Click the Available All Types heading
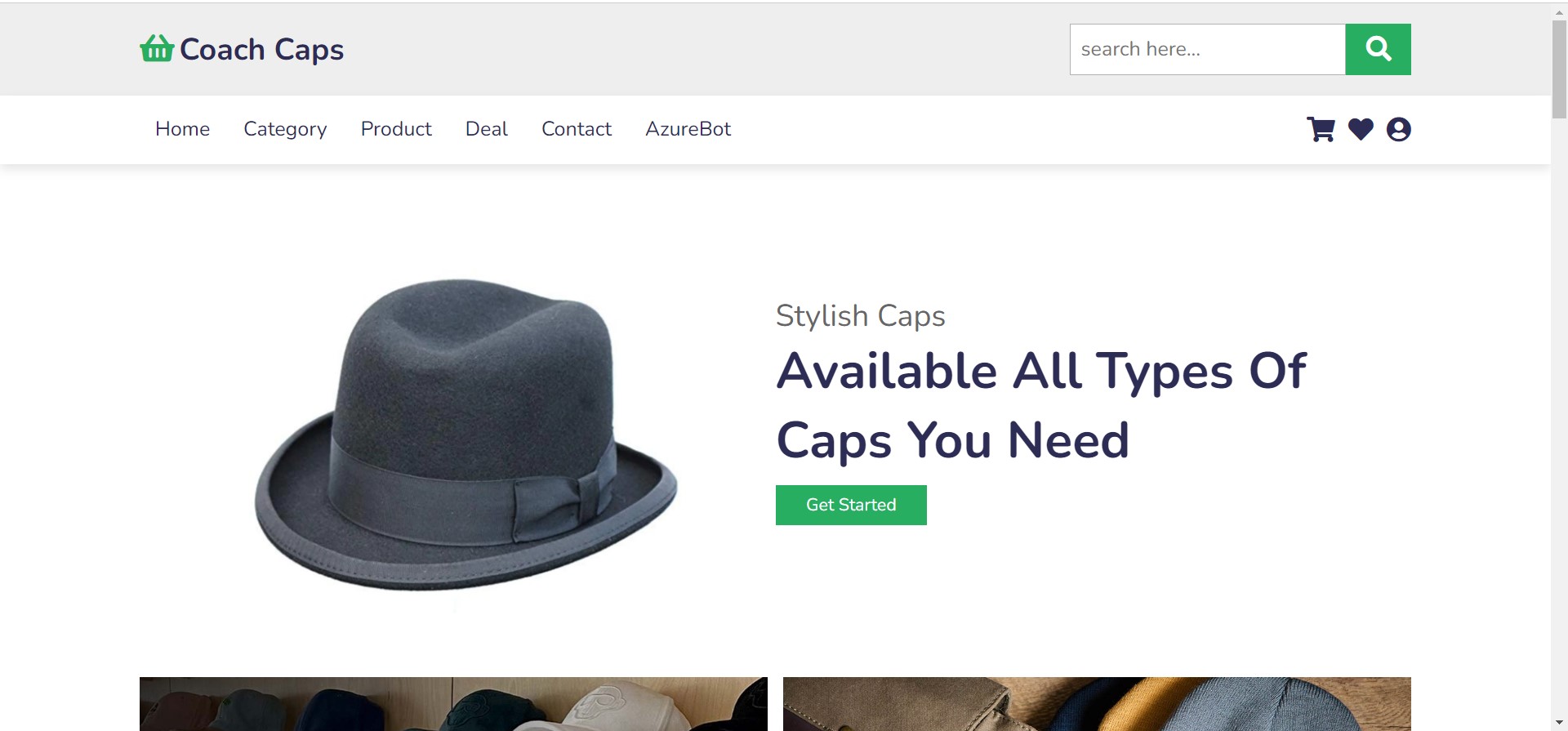Image resolution: width=1568 pixels, height=731 pixels. point(1041,404)
